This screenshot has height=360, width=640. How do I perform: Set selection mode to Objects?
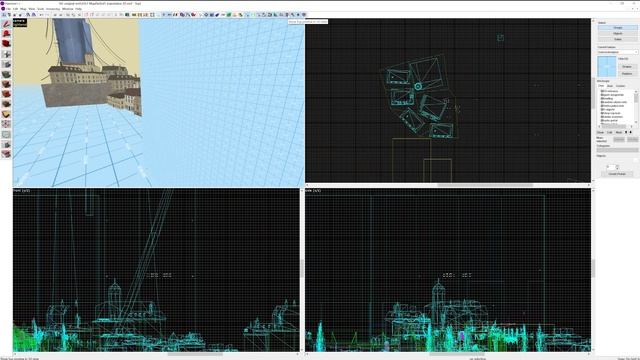coord(618,33)
